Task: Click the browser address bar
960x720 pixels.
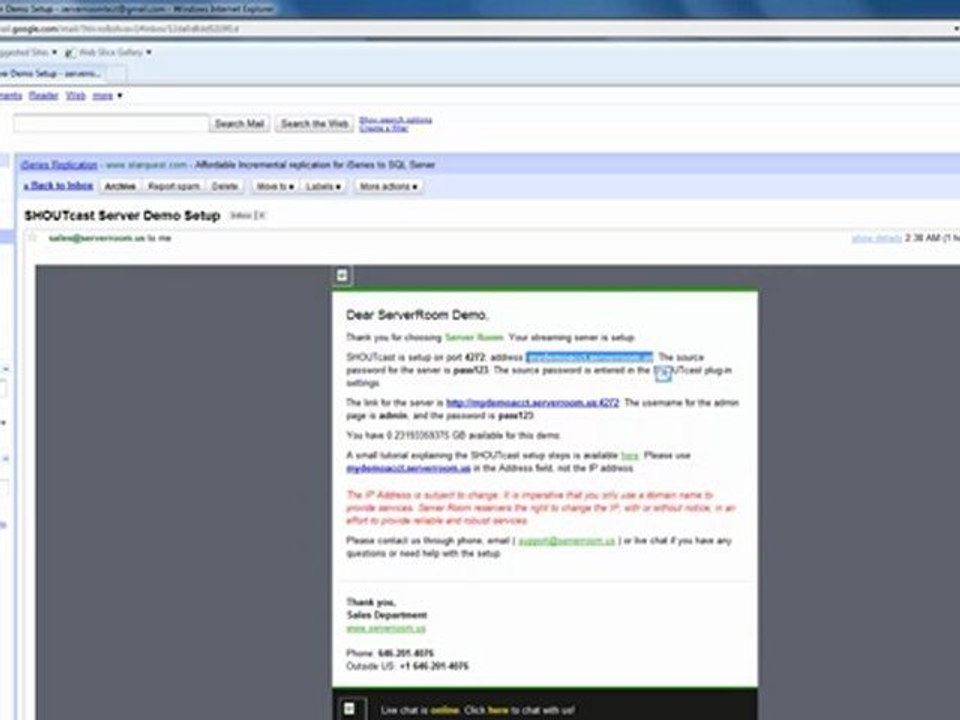Action: click(x=478, y=29)
